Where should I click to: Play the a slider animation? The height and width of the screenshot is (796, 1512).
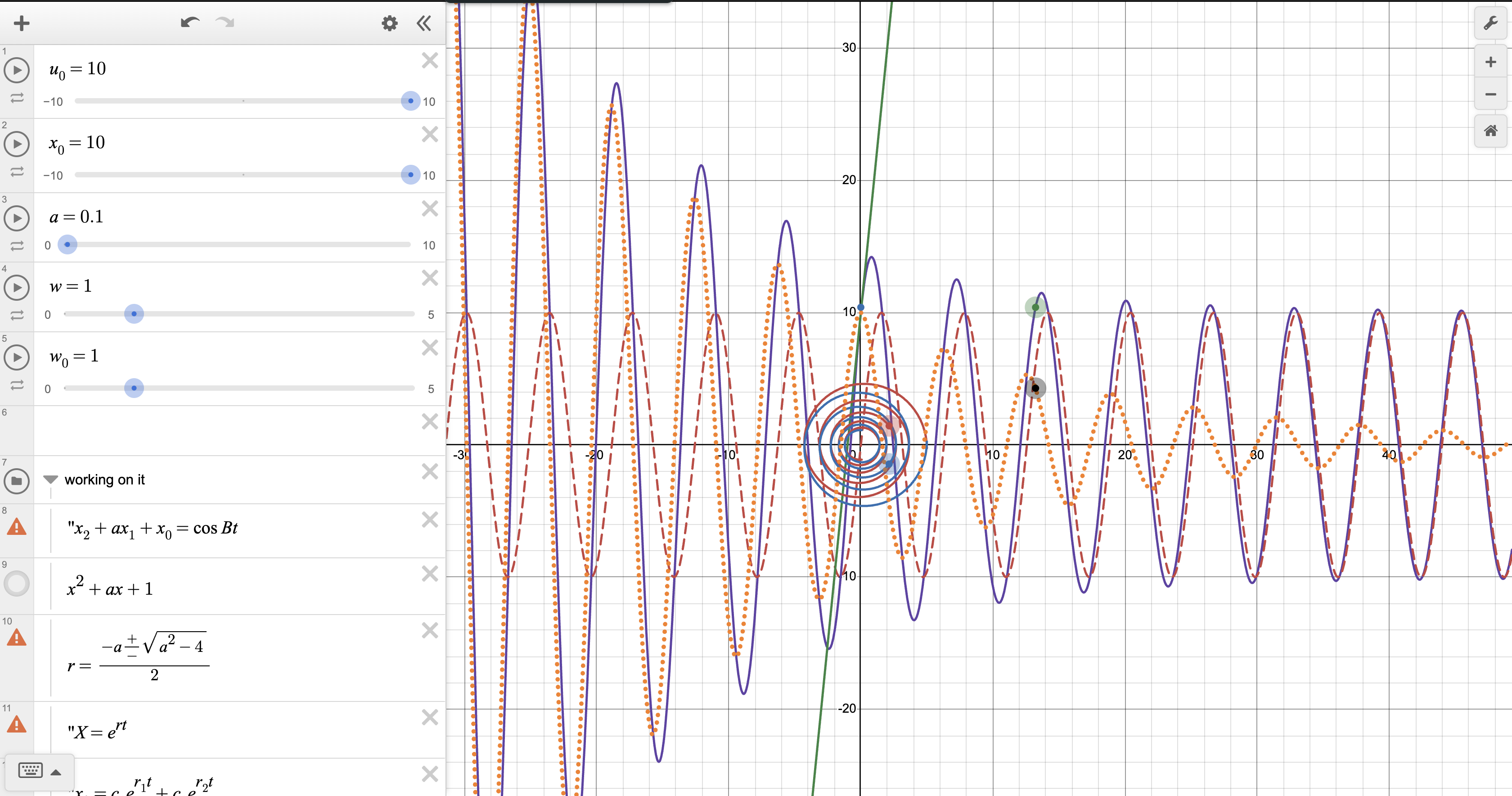(17, 218)
